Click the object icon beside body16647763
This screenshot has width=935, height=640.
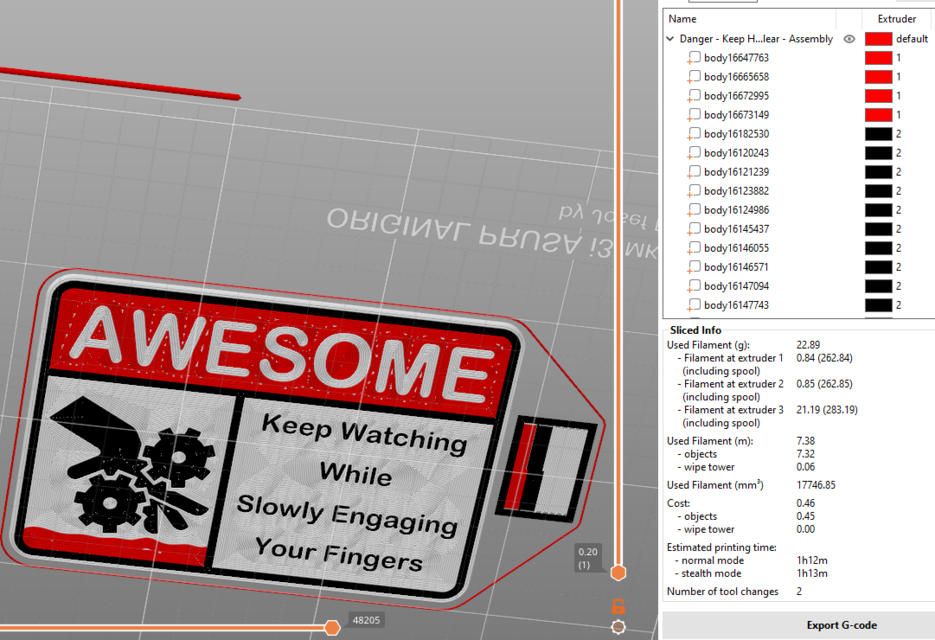pyautogui.click(x=693, y=57)
